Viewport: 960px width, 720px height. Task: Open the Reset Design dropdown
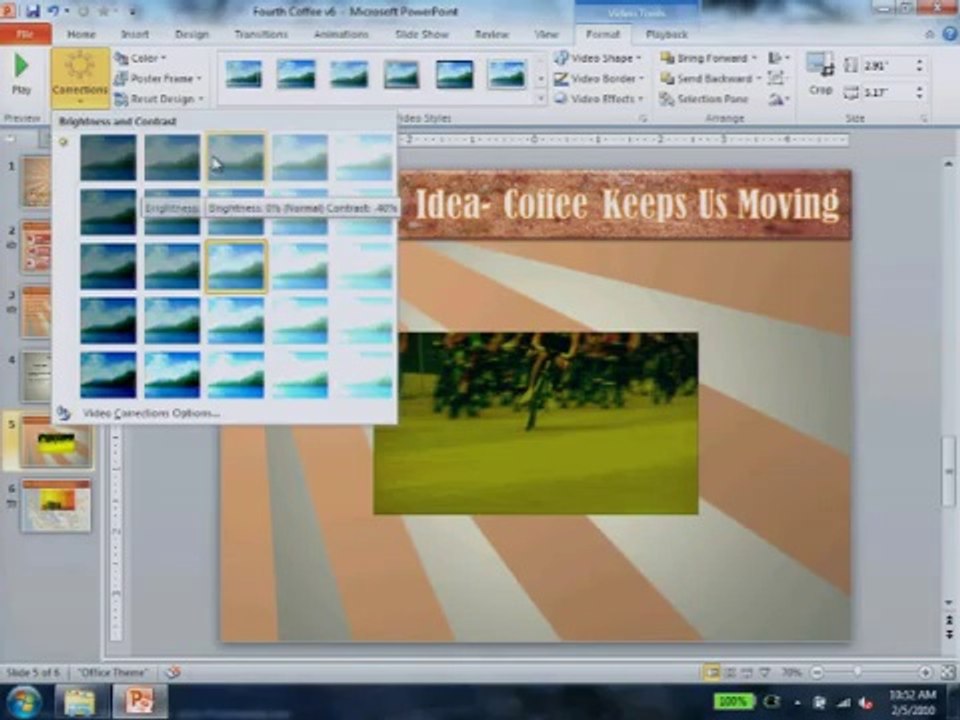point(159,99)
